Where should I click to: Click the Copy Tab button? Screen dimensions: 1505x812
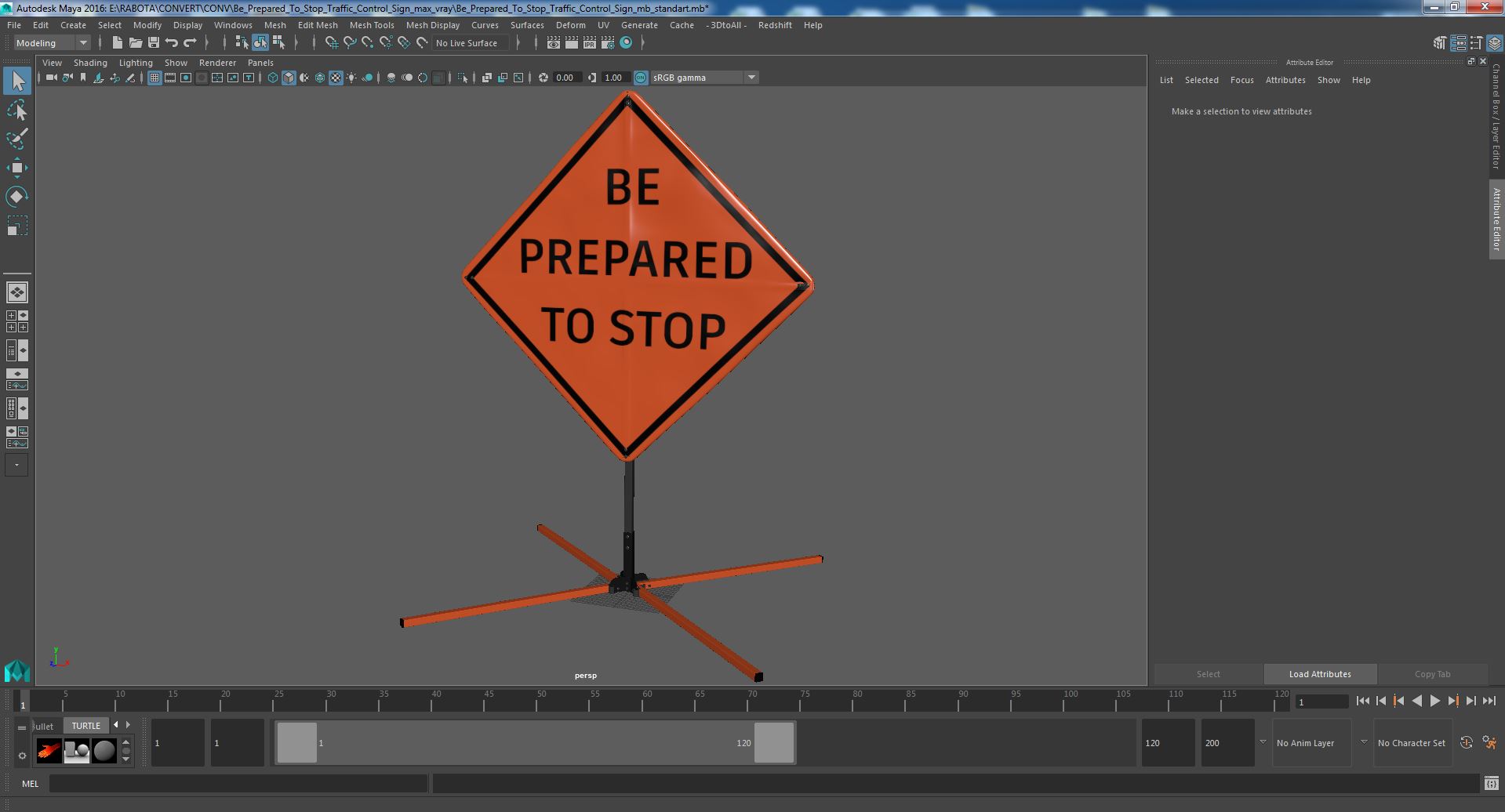pos(1432,674)
